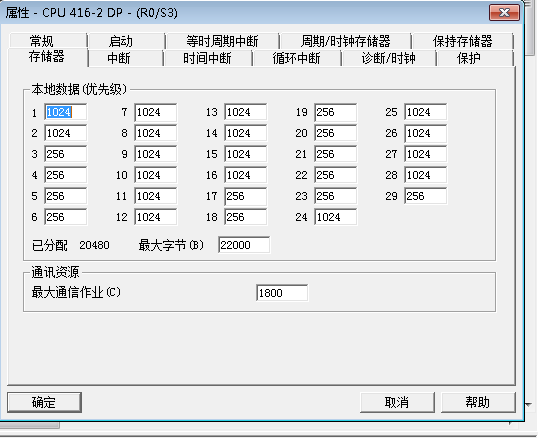The width and height of the screenshot is (538, 438).
Task: Click priority 8 local data field
Action: pos(155,133)
